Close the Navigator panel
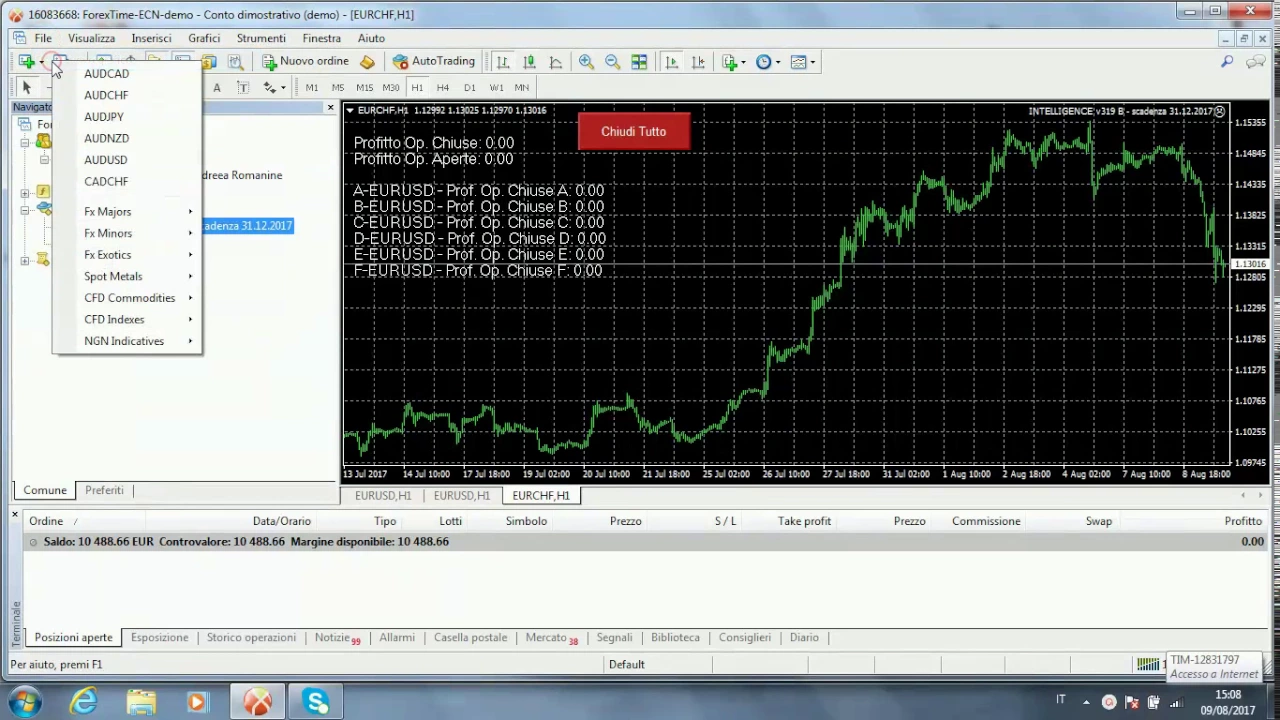The image size is (1280, 720). pos(330,107)
